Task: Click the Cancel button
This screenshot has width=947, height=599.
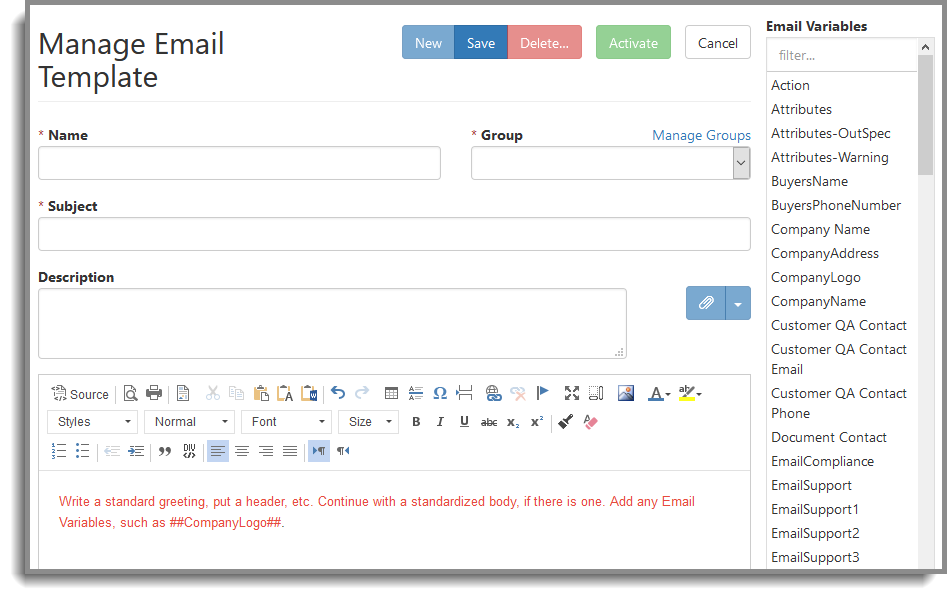Action: coord(717,42)
